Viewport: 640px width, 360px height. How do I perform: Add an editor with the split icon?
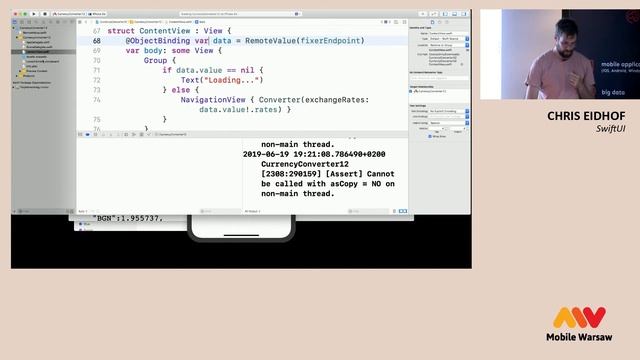point(404,22)
